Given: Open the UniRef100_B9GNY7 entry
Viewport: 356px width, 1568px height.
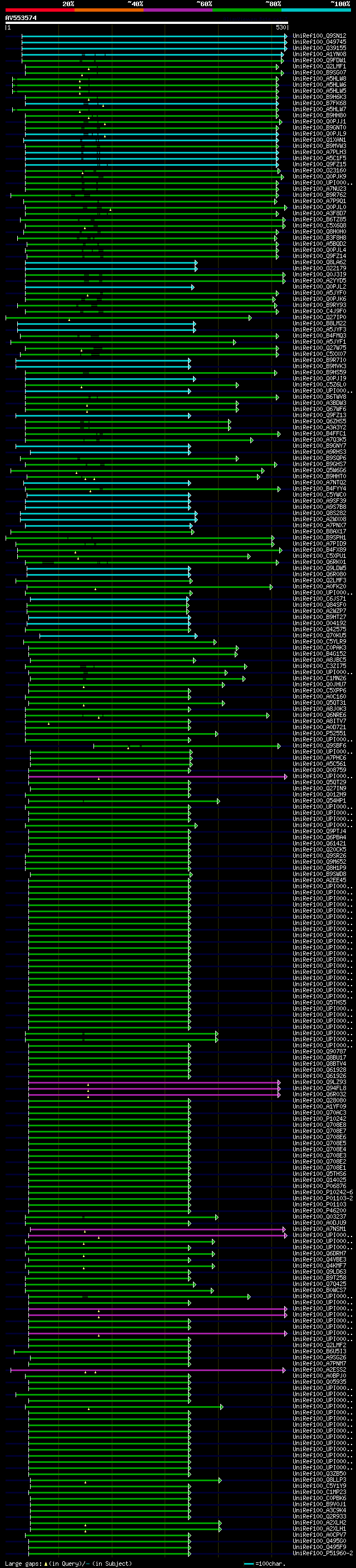Looking at the screenshot, I should coord(319,446).
